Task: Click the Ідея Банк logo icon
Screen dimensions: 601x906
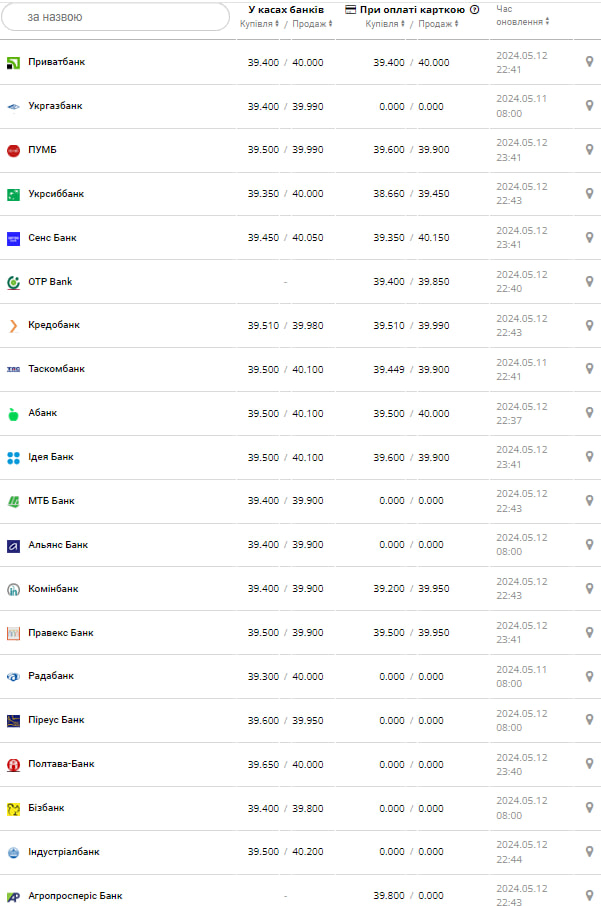Action: click(x=13, y=457)
